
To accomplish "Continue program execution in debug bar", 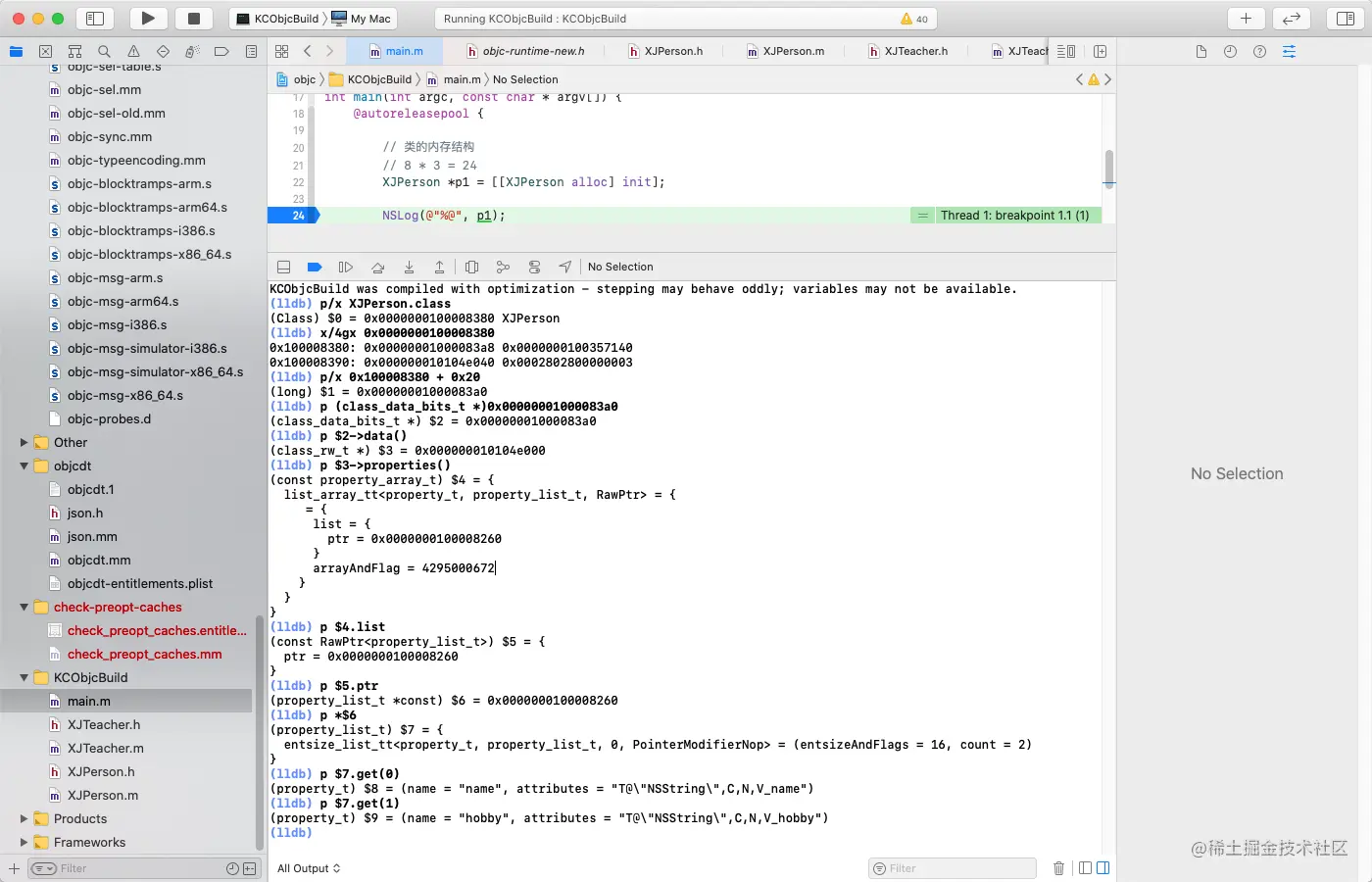I will [x=346, y=267].
